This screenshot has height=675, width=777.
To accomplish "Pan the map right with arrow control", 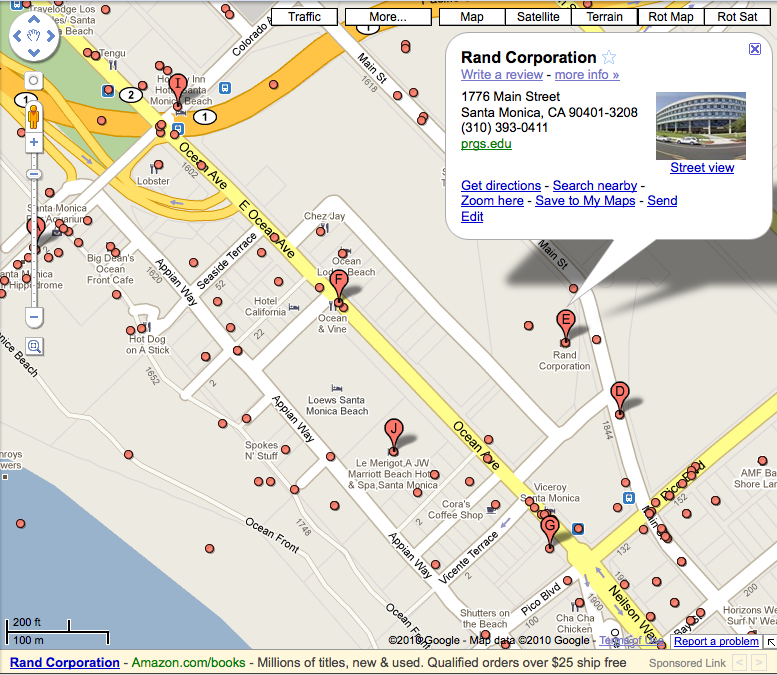I will (x=52, y=37).
